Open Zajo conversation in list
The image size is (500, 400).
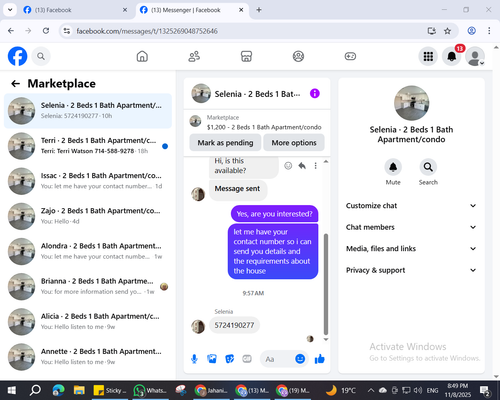pos(88,216)
